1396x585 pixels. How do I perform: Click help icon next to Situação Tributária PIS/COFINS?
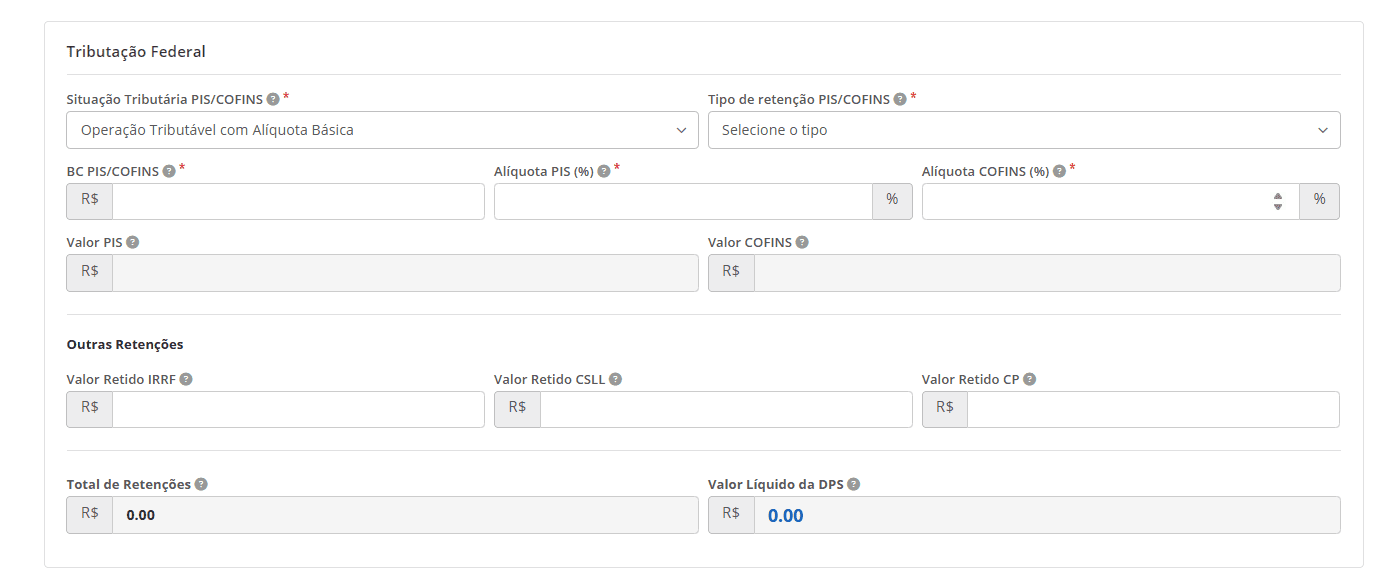coord(273,99)
